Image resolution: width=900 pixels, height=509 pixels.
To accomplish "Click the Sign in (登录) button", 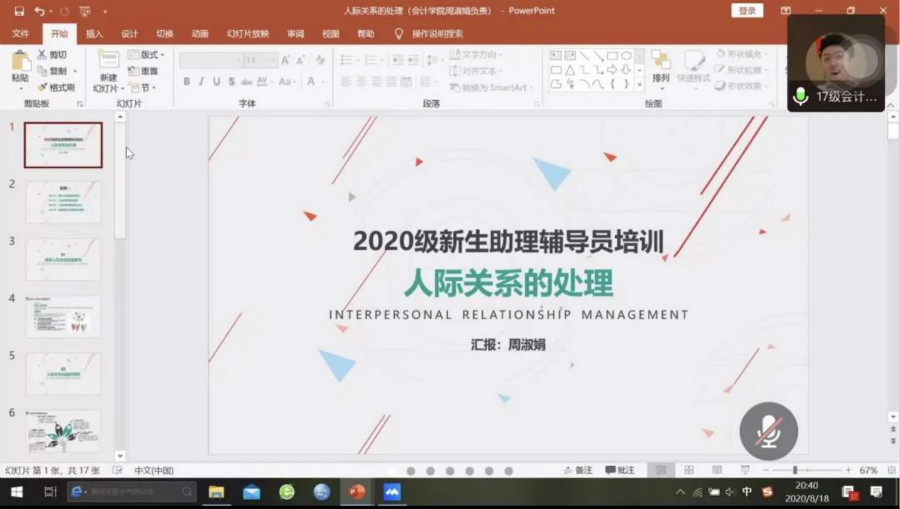I will (746, 11).
